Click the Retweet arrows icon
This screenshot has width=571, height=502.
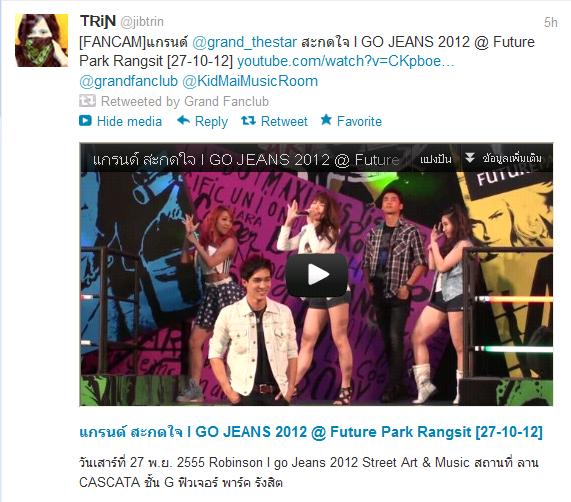(x=248, y=120)
